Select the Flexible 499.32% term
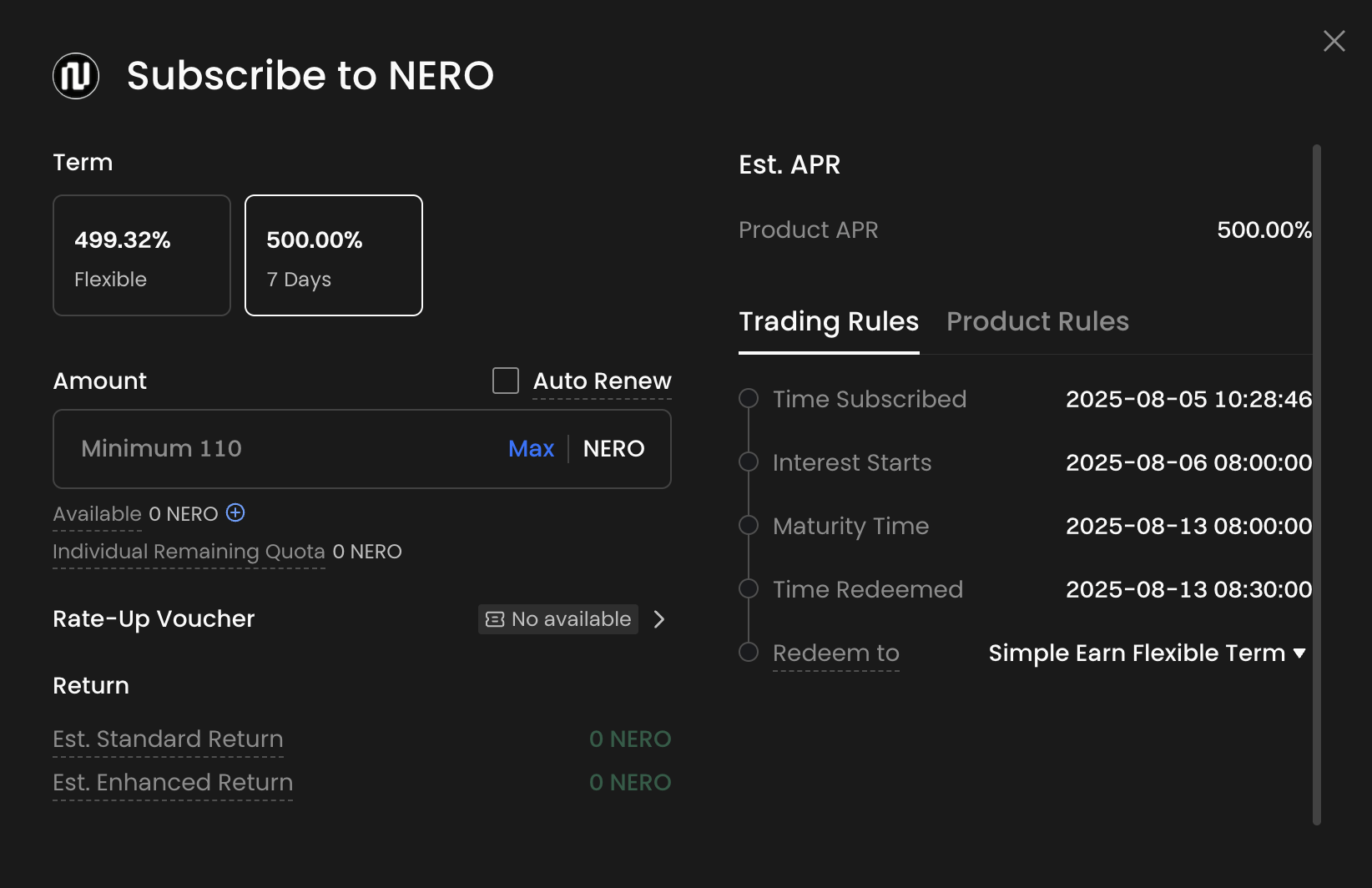1372x888 pixels. (x=142, y=255)
